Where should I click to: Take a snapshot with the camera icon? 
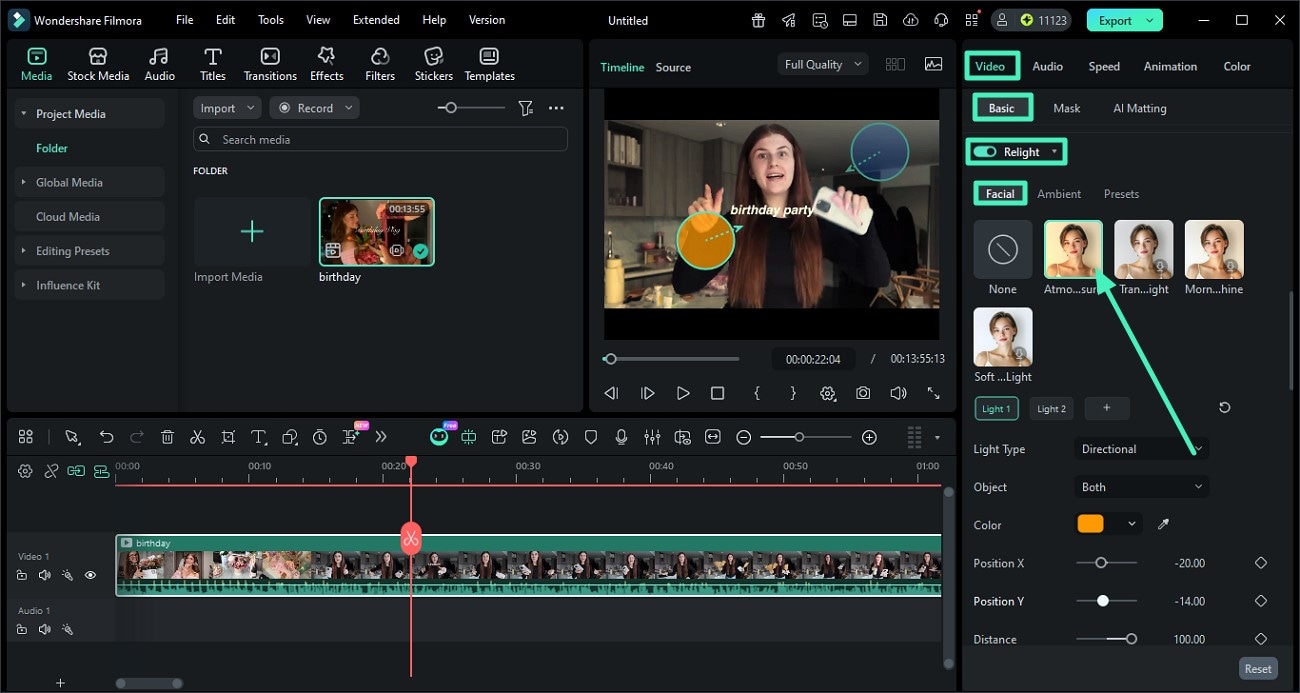coord(862,394)
